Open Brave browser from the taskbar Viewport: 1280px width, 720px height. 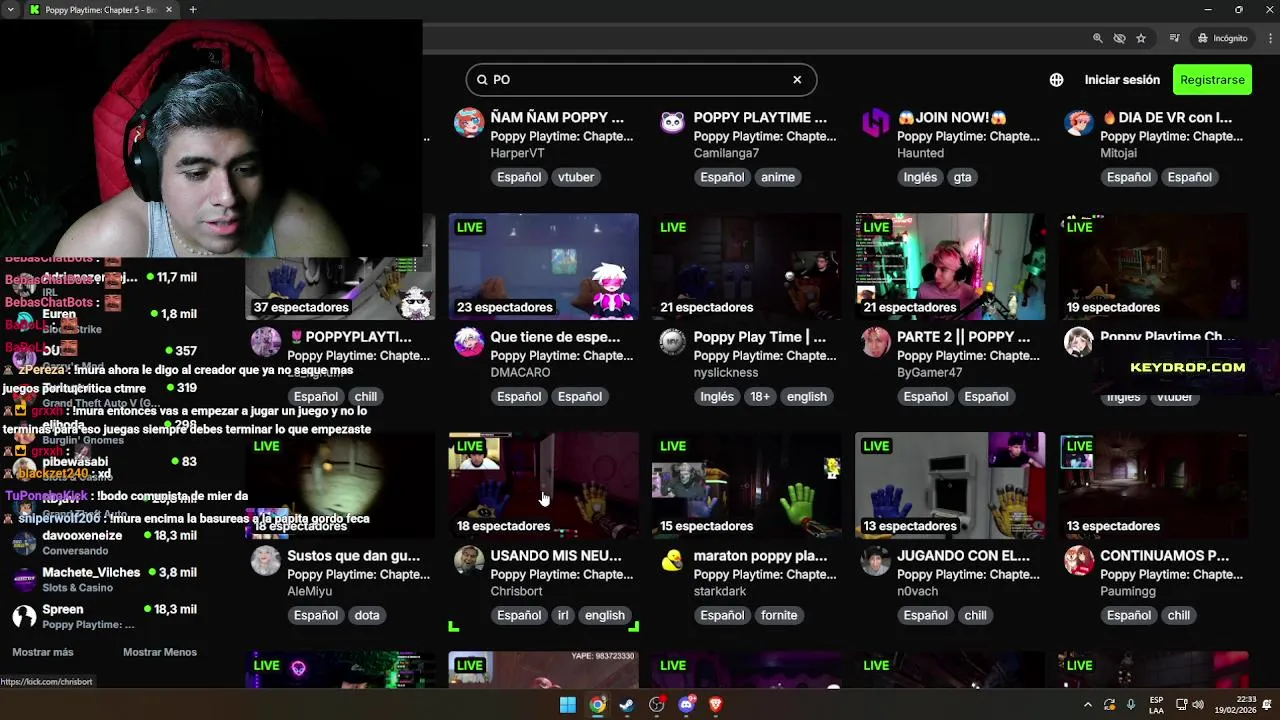pos(716,705)
